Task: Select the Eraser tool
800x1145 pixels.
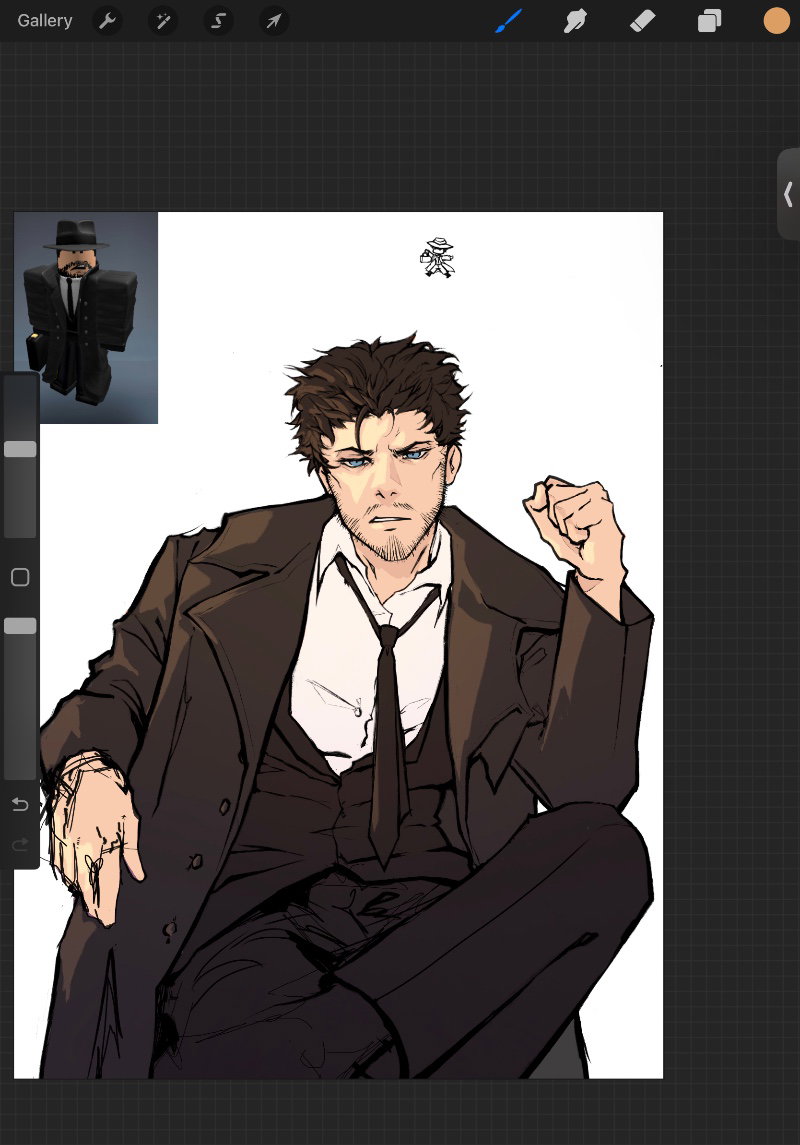Action: pos(642,21)
